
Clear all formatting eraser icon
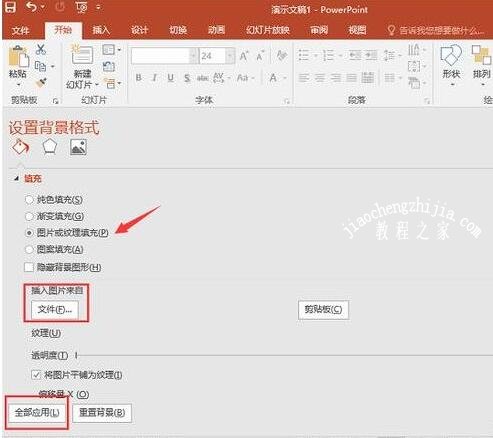pyautogui.click(x=282, y=55)
